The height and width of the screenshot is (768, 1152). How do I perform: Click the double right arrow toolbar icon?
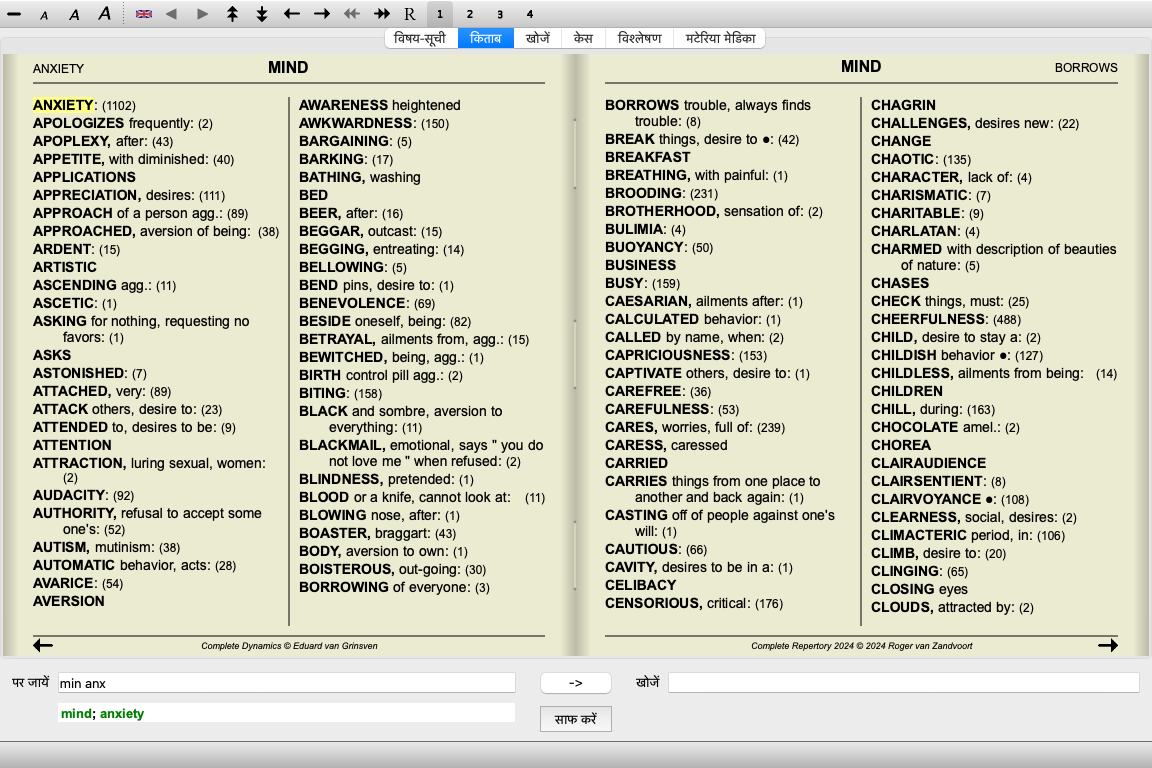pos(381,14)
